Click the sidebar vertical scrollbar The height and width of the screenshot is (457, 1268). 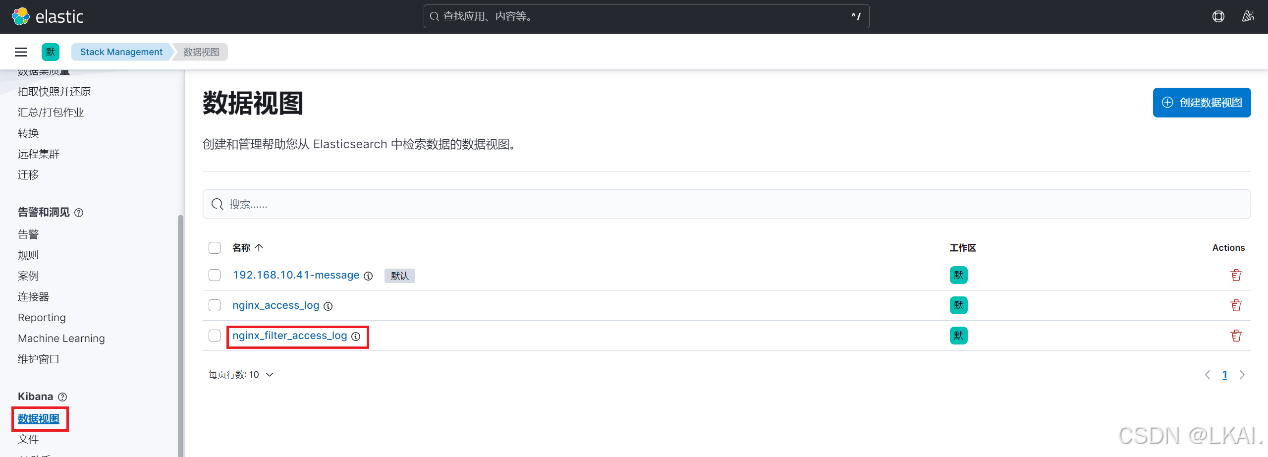click(181, 335)
